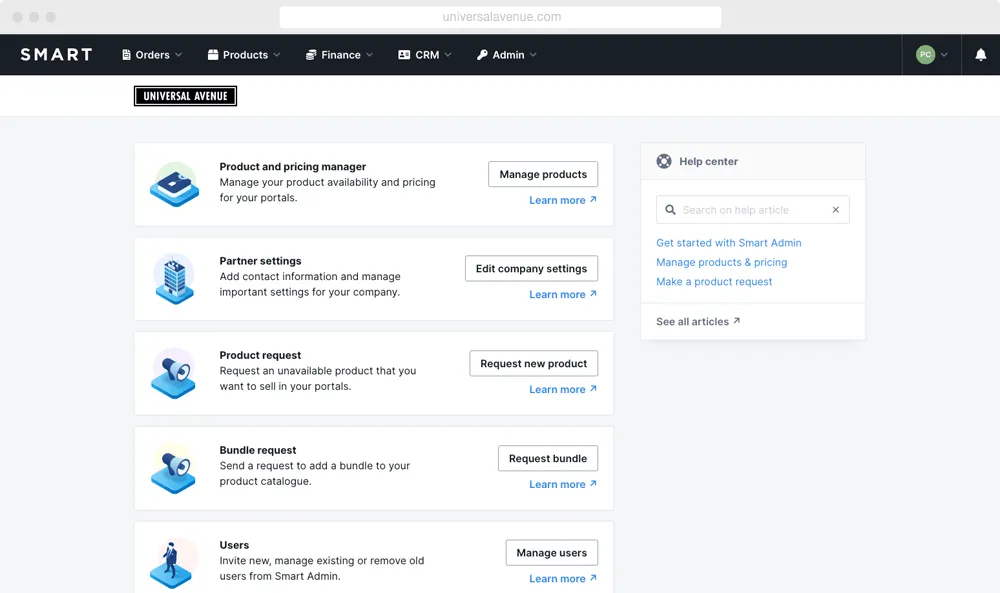
Task: Click the browser address bar
Action: pos(500,17)
